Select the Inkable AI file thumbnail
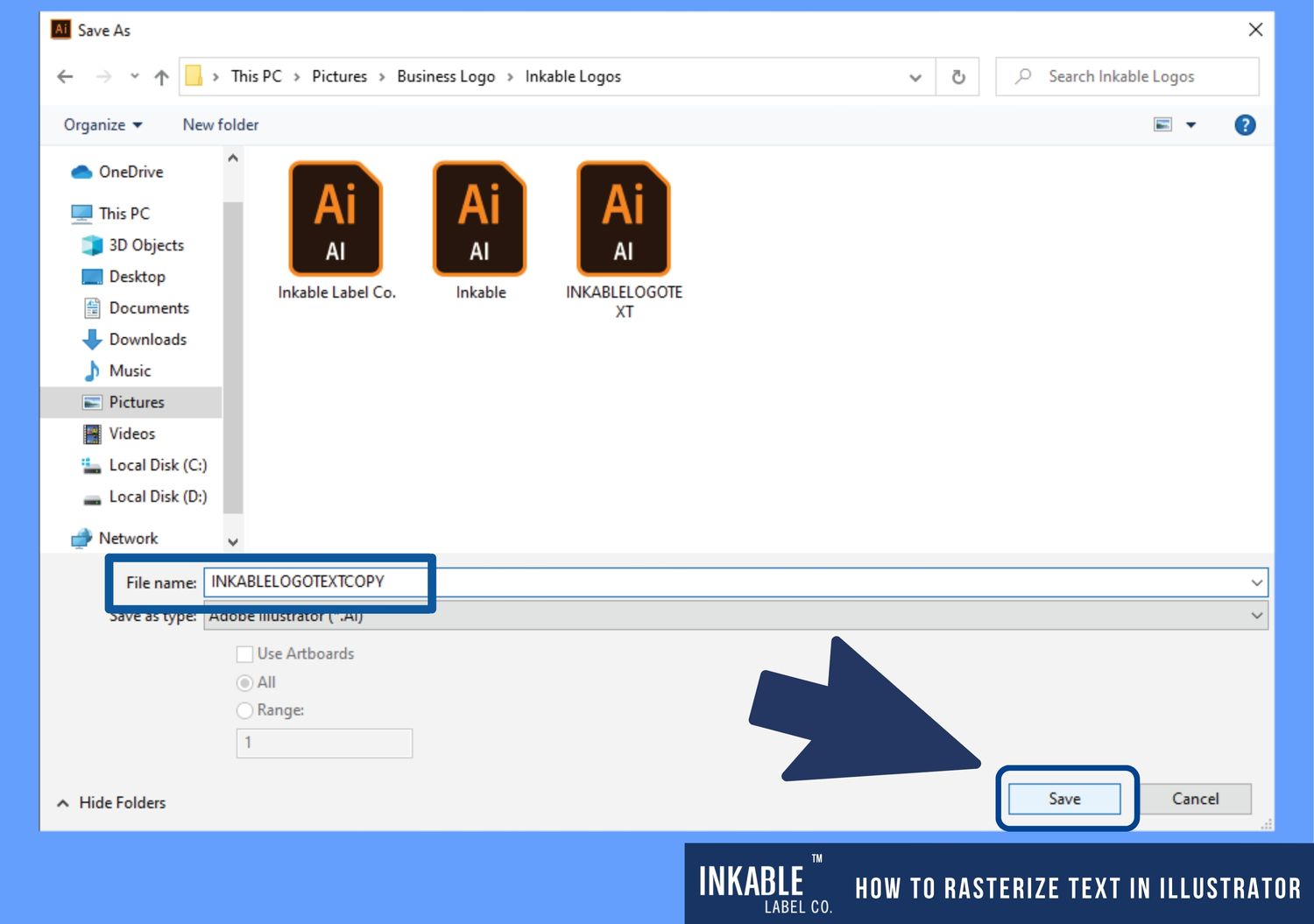 tap(478, 219)
